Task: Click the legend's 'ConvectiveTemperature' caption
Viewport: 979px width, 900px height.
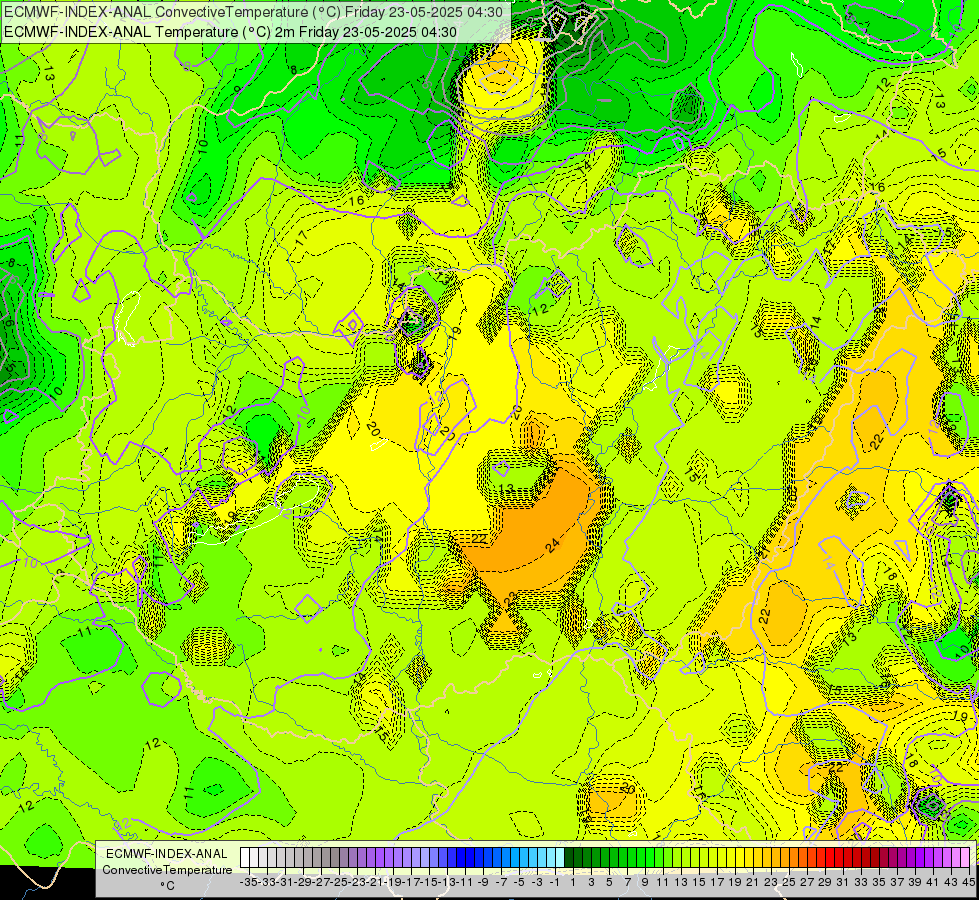Action: [167, 869]
